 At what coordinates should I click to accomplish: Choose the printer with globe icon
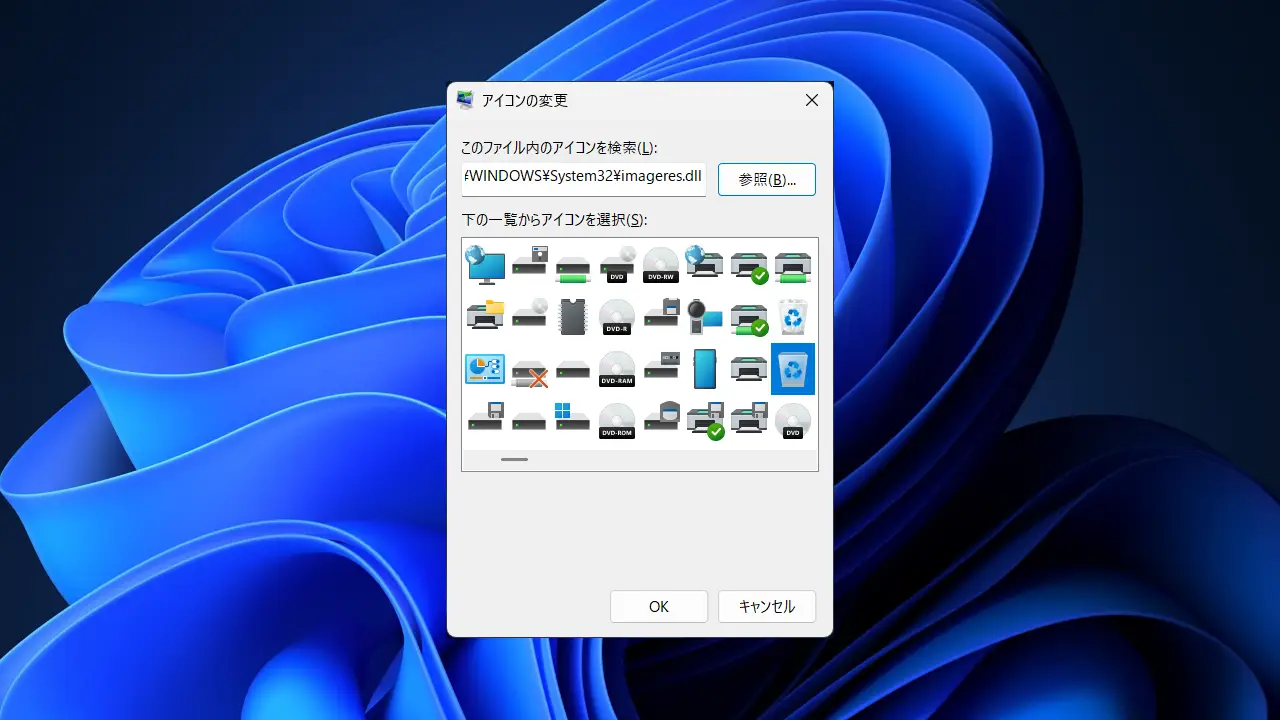705,265
